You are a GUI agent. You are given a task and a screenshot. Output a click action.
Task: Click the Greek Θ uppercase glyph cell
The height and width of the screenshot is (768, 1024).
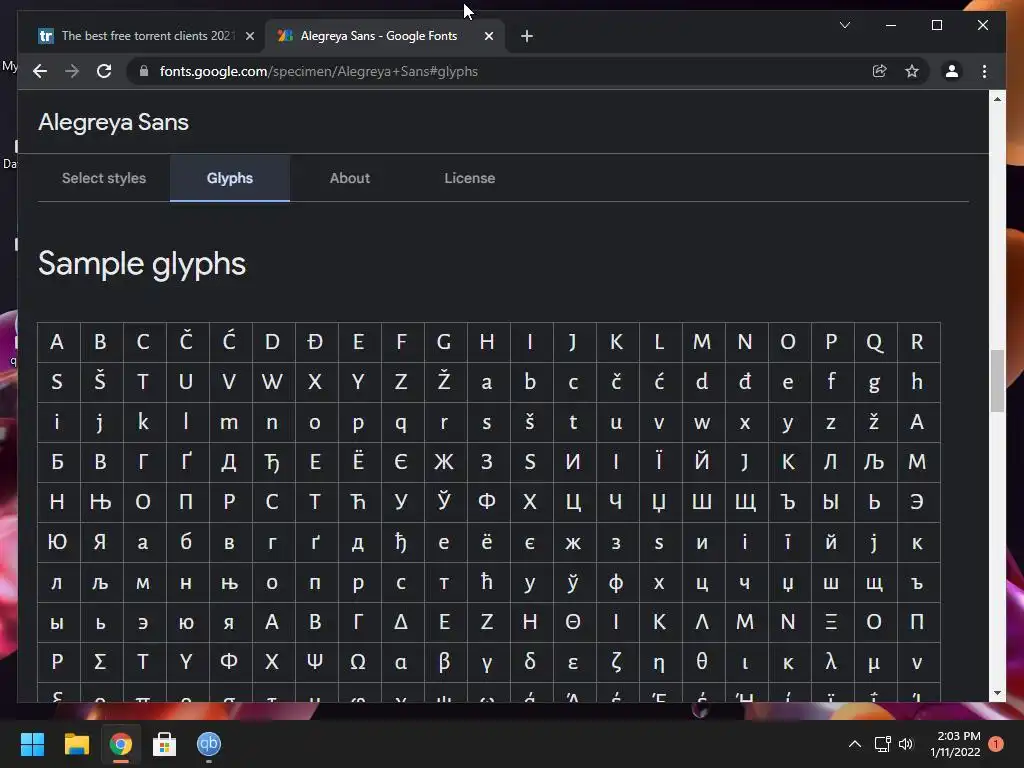pos(573,622)
